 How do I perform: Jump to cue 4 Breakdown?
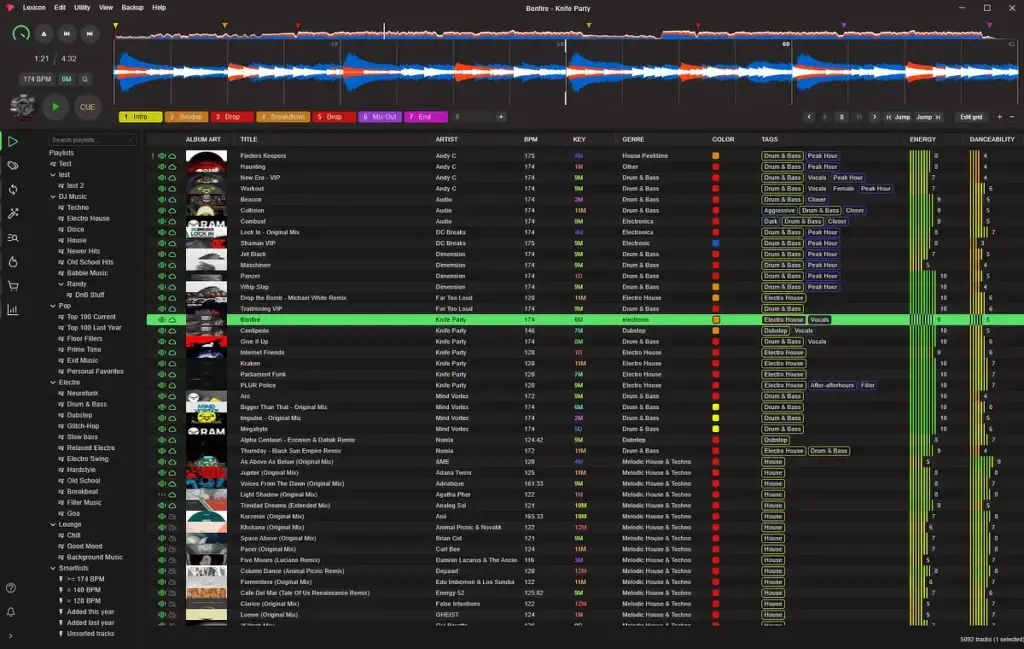pos(283,117)
